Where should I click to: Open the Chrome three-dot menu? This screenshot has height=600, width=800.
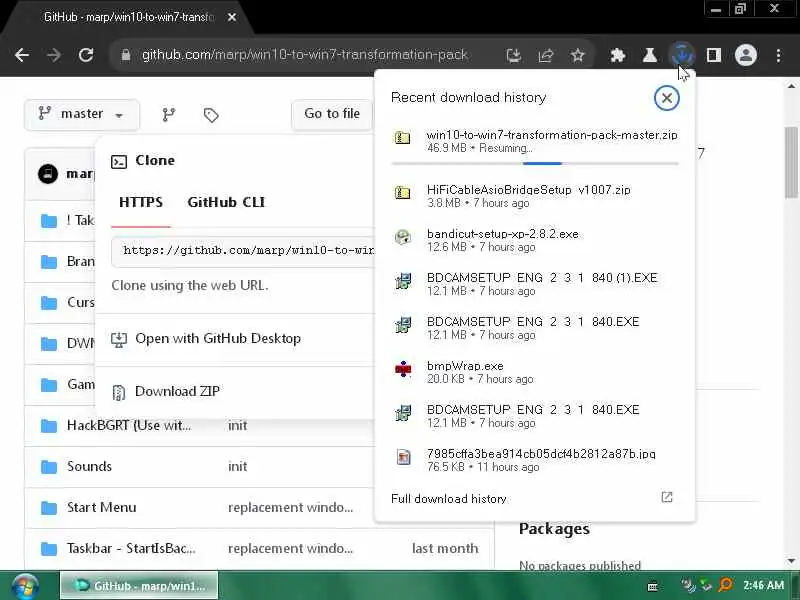(x=778, y=55)
